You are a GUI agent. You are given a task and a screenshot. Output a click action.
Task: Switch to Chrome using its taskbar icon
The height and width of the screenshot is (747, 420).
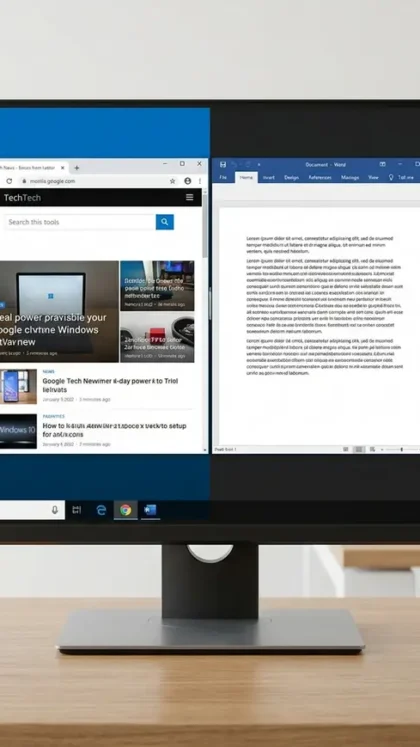(126, 510)
